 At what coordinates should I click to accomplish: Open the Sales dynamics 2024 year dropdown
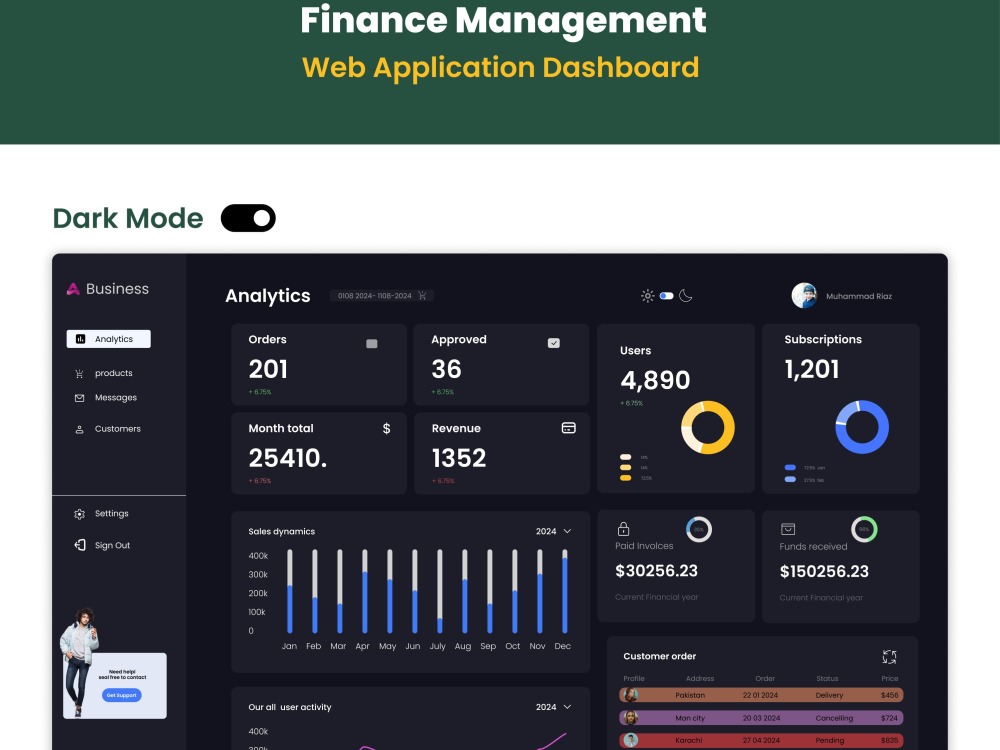(x=553, y=531)
